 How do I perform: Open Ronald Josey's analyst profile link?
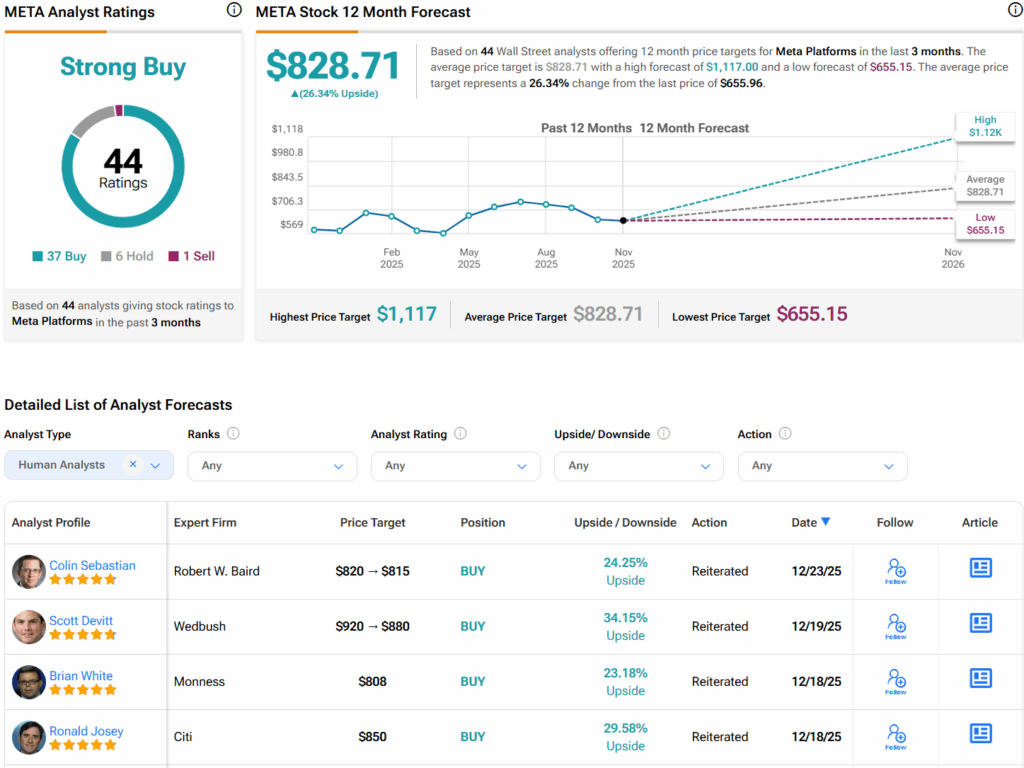(x=86, y=731)
